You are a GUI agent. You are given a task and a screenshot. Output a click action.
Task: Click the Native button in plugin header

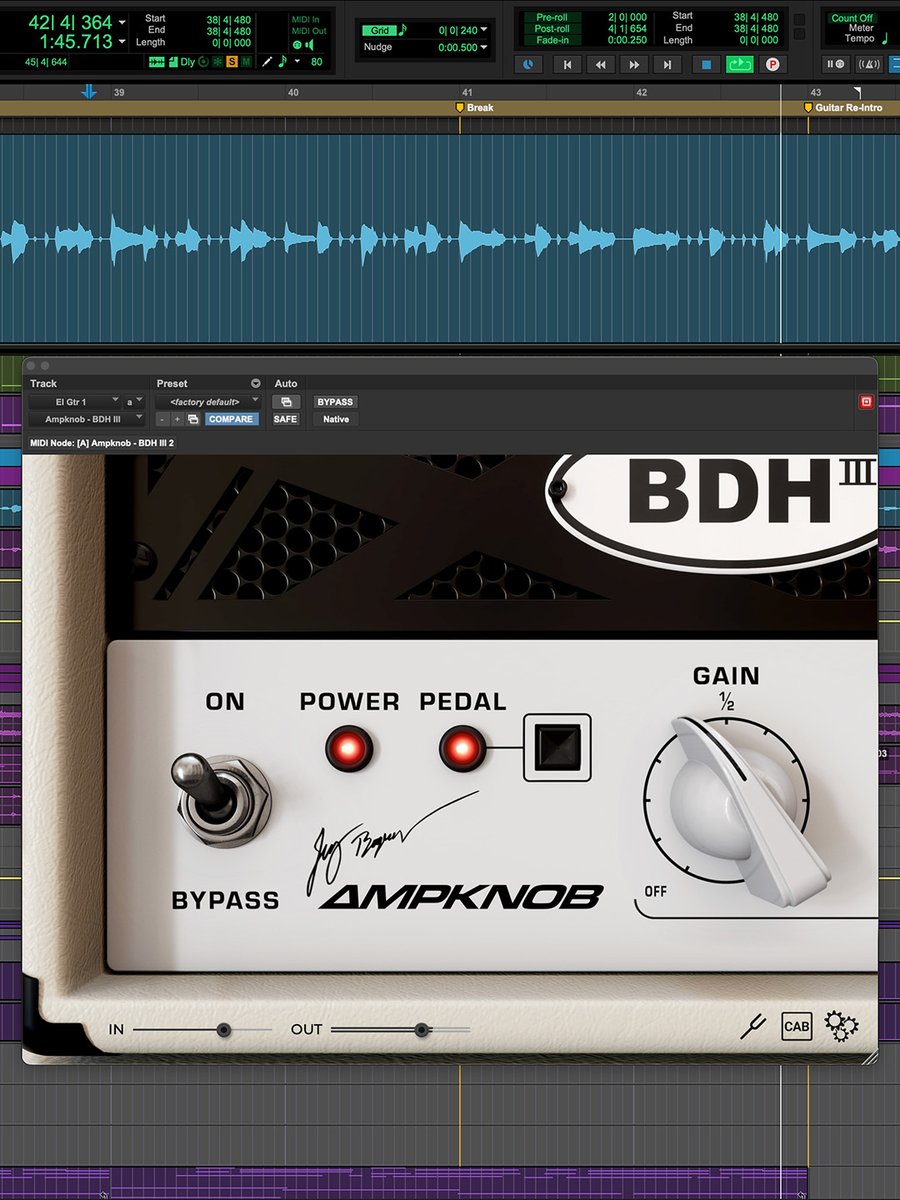335,419
